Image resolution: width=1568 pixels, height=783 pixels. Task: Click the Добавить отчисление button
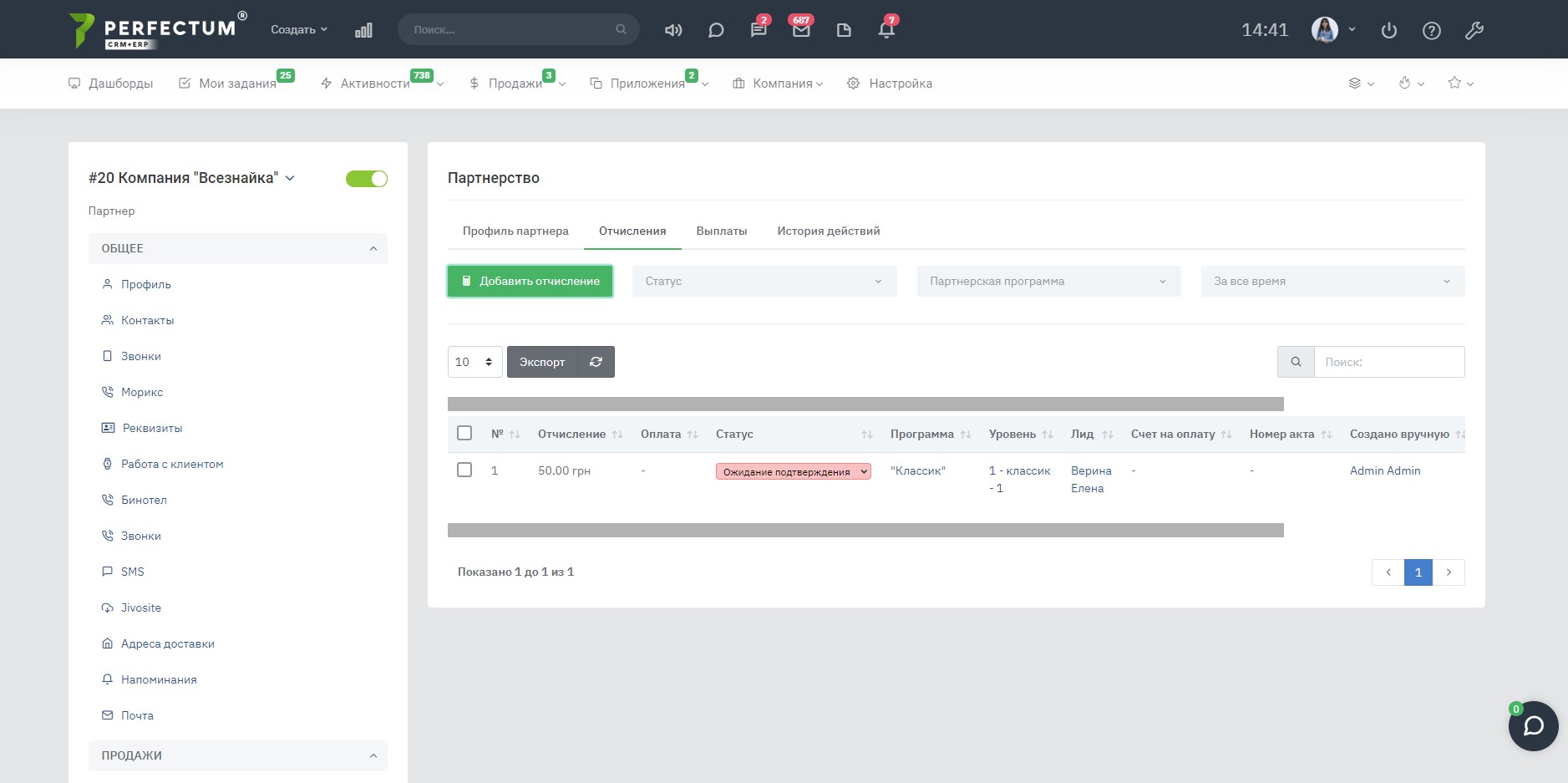tap(530, 281)
